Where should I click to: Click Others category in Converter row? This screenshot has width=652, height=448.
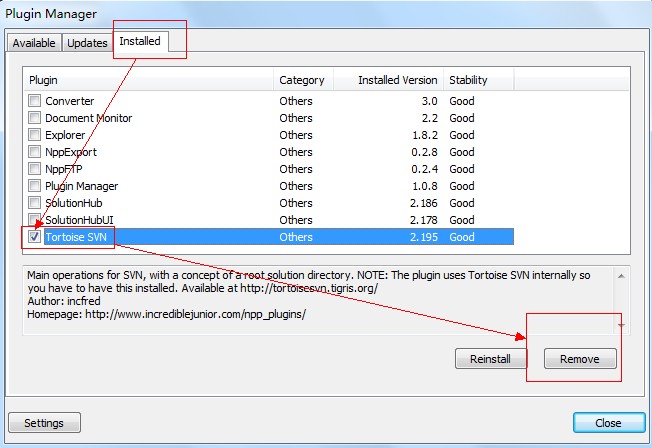296,101
